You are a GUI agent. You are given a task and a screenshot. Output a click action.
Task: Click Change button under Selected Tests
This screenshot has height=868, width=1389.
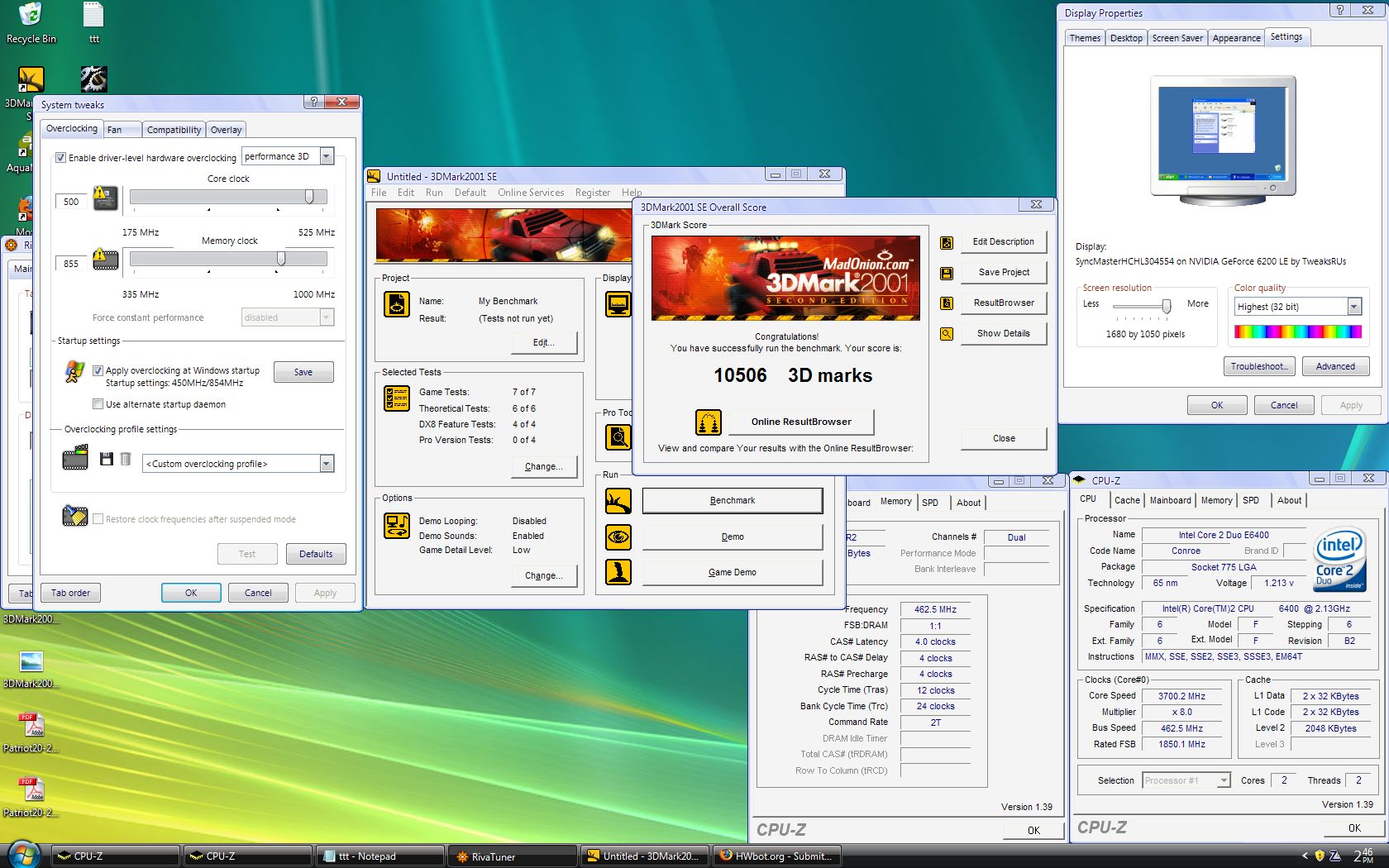click(544, 466)
